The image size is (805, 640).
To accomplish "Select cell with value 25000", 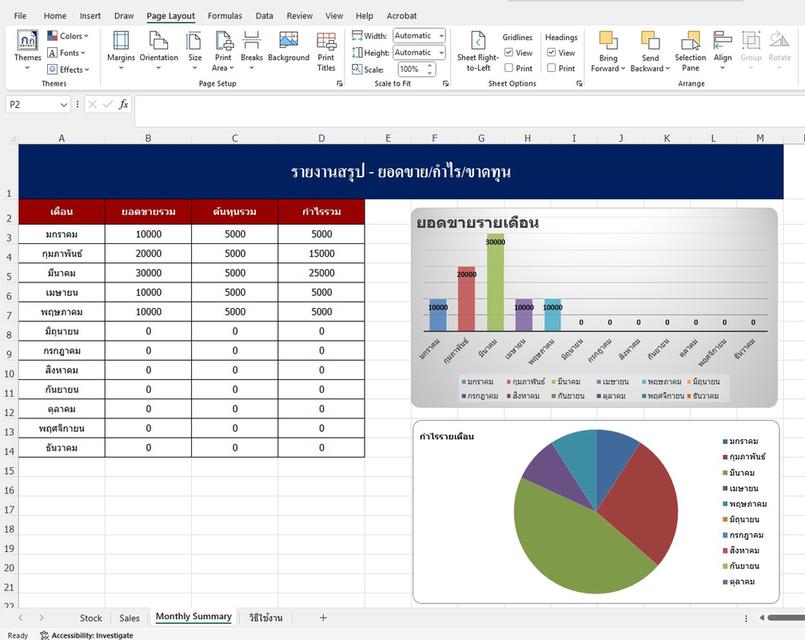I will click(x=321, y=273).
